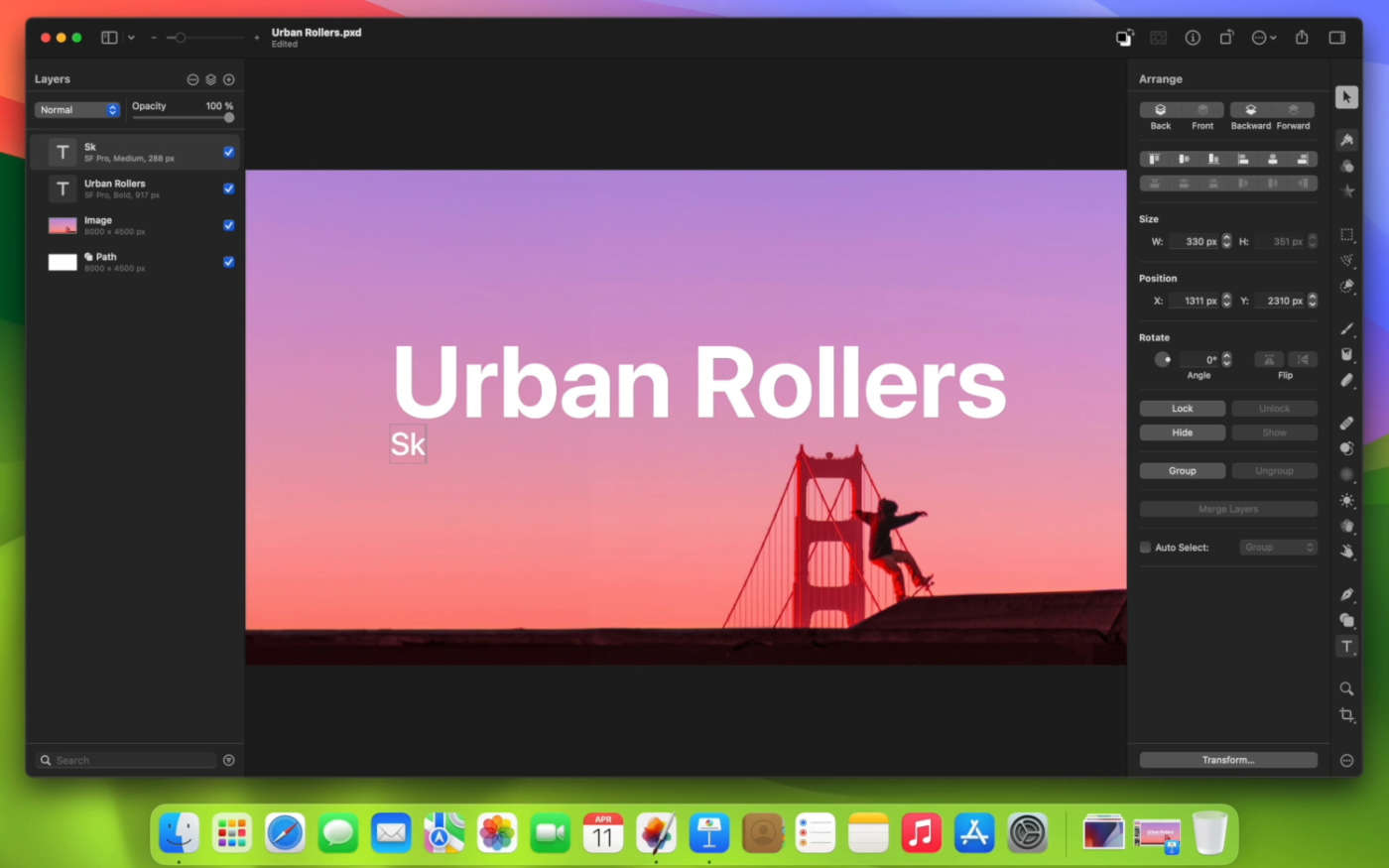Click the Transform... button
The image size is (1389, 868).
pyautogui.click(x=1227, y=760)
